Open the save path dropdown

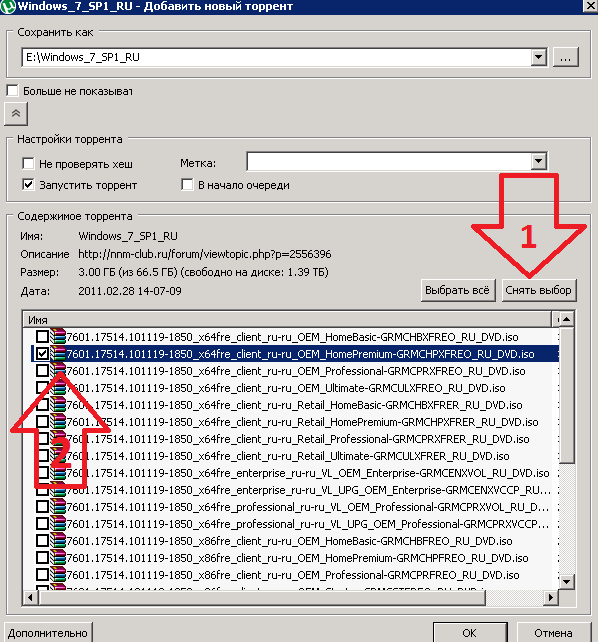(539, 57)
